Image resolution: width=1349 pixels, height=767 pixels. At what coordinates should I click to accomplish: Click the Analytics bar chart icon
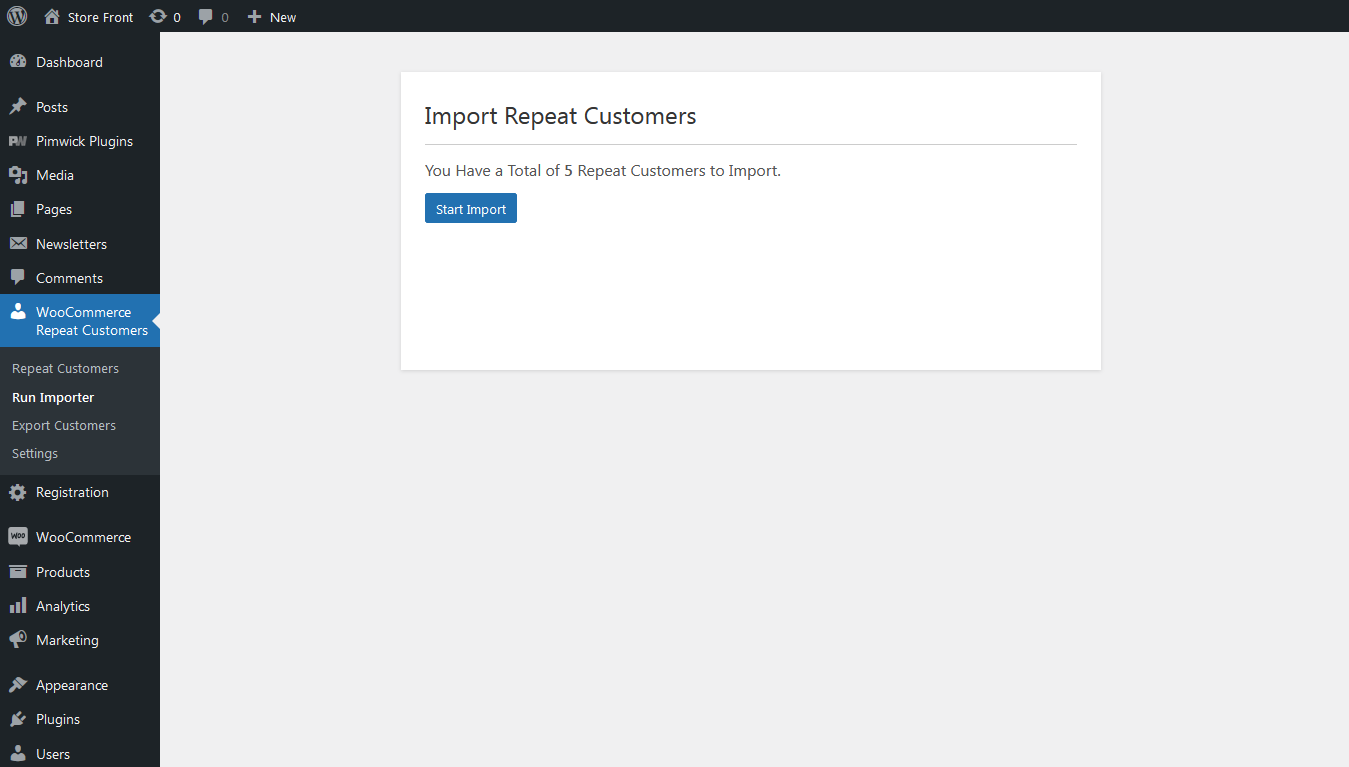click(18, 605)
